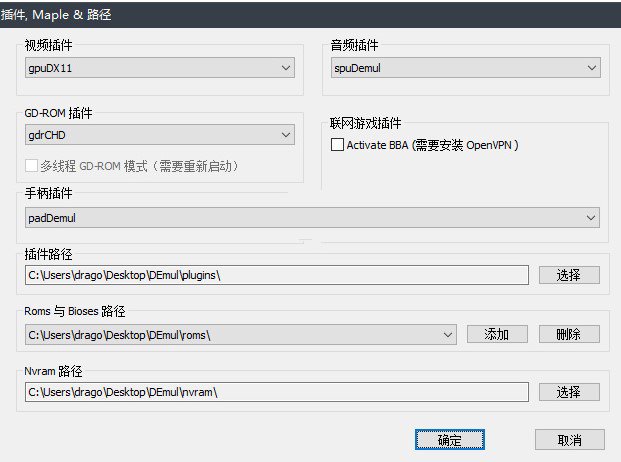This screenshot has width=621, height=462.
Task: Click the 手柄插件 group label
Action: (48, 193)
